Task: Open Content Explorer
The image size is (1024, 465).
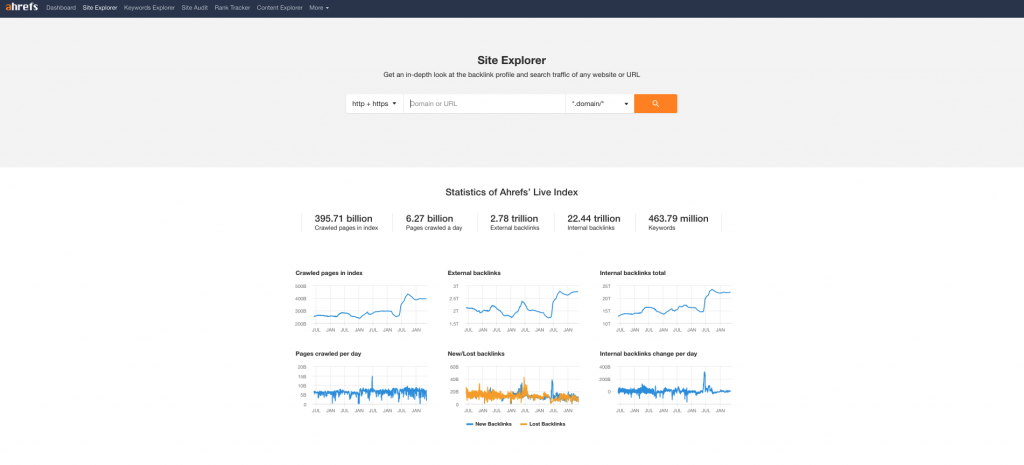Action: coord(280,8)
